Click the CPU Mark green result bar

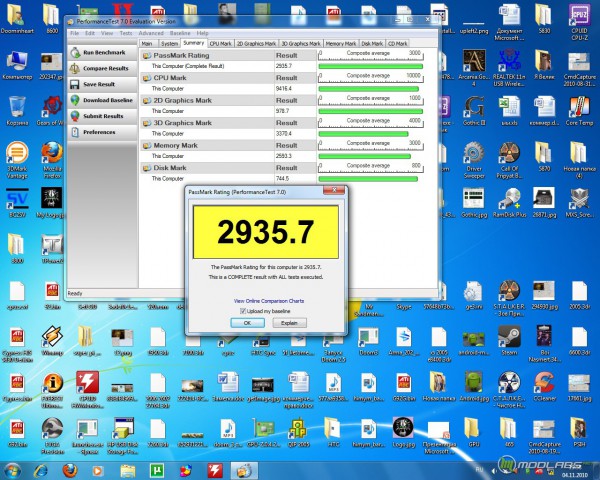pyautogui.click(x=368, y=89)
